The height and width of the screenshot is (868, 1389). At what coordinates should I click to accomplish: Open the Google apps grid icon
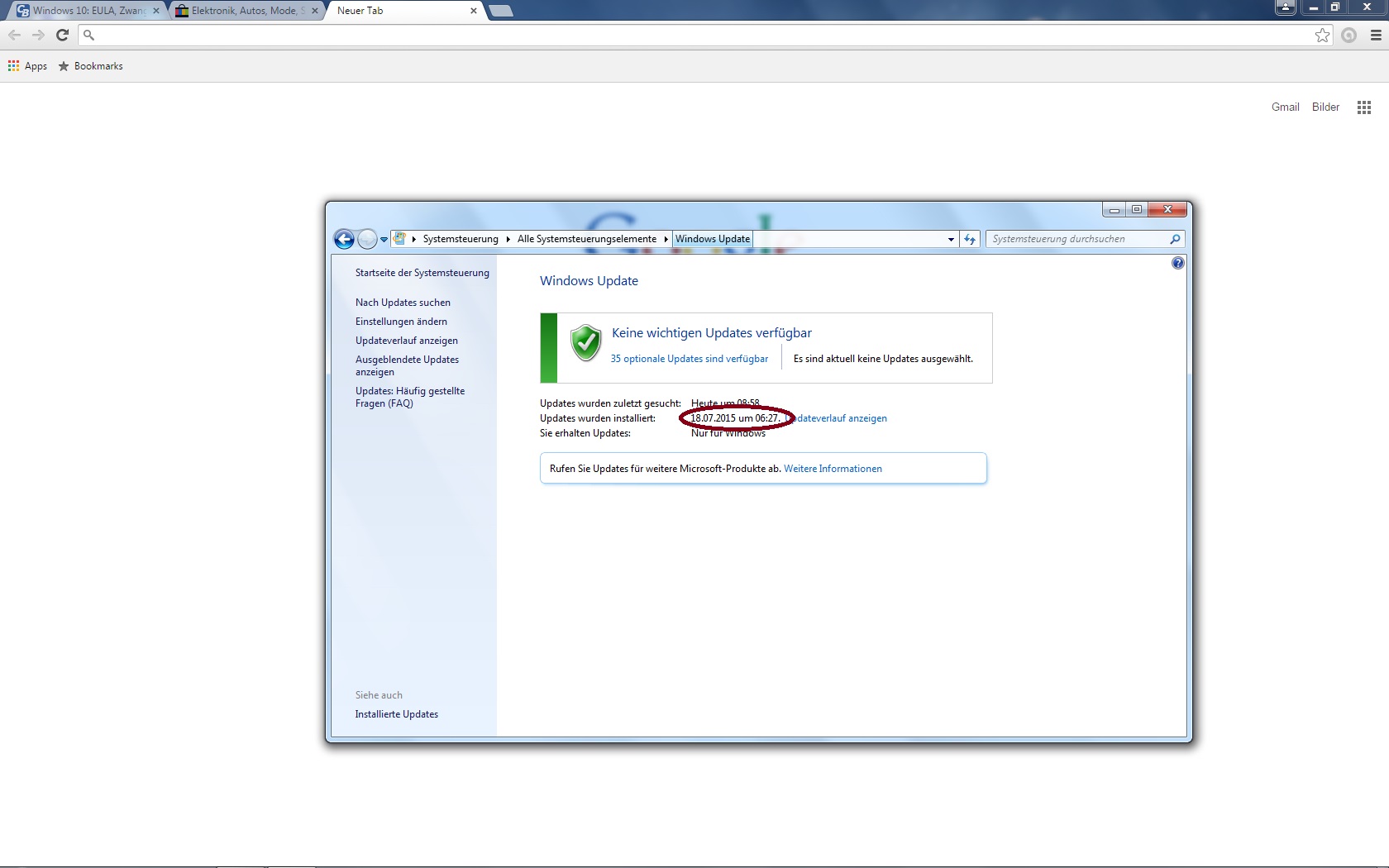(x=1364, y=107)
